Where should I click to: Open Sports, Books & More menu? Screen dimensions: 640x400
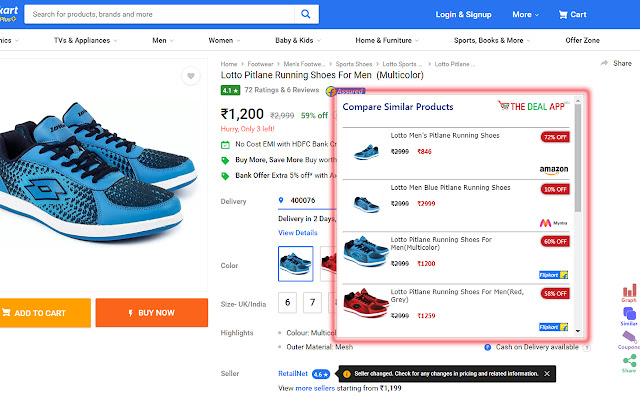491,41
